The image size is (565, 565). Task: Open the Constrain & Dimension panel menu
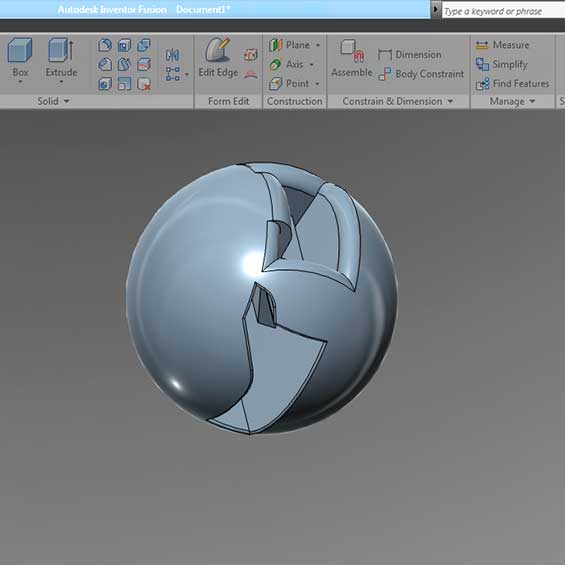tap(450, 102)
